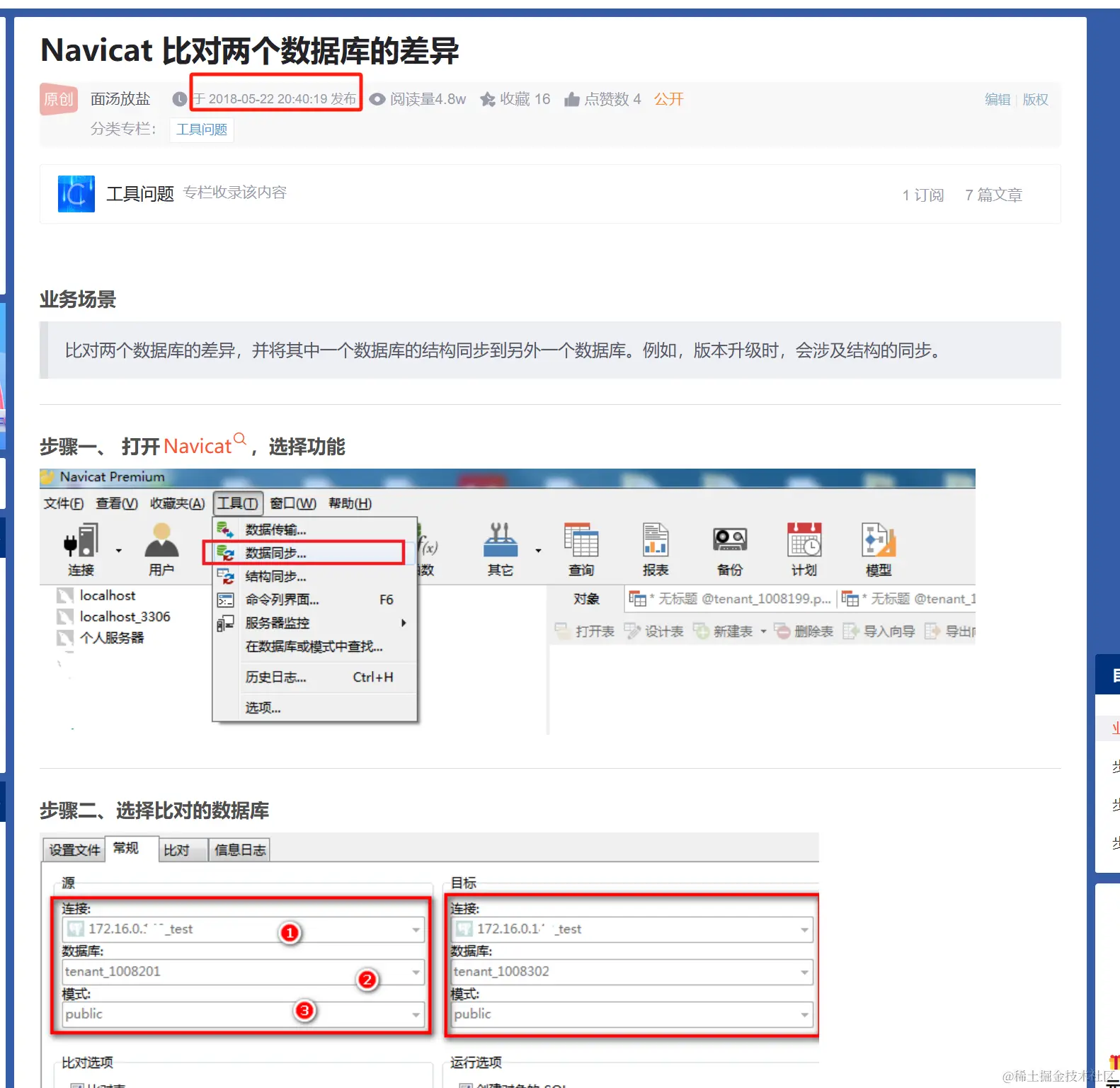This screenshot has width=1120, height=1088.
Task: Expand the source 连接 connection dropdown
Action: [x=416, y=929]
